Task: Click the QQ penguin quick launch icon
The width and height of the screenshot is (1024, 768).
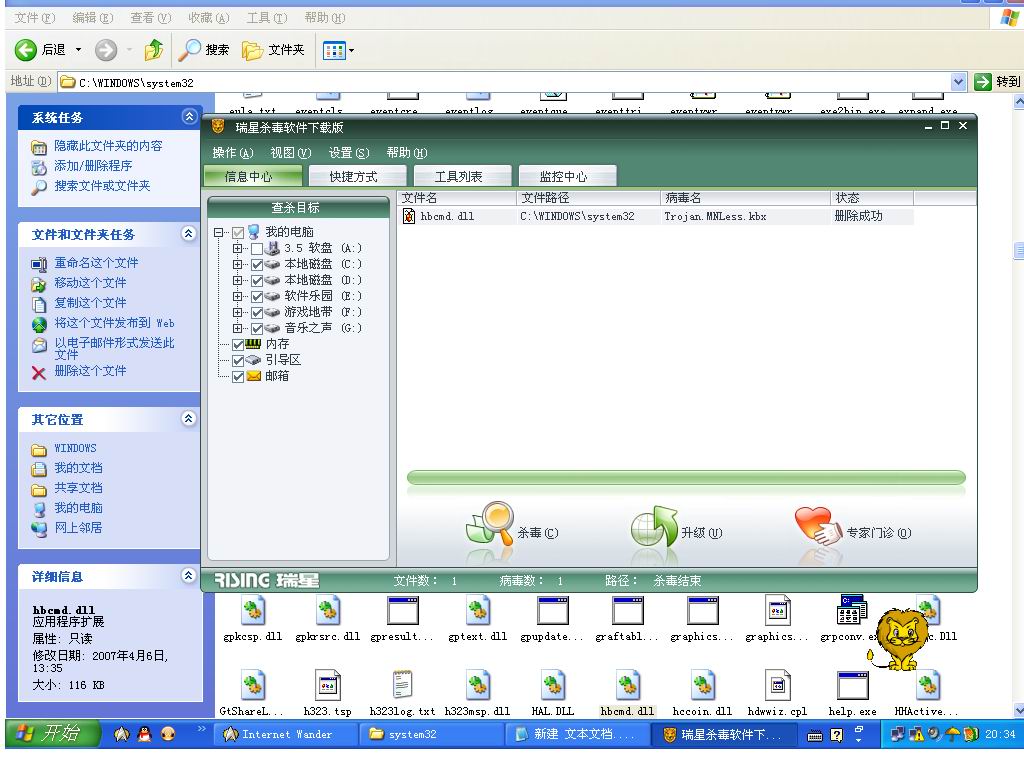Action: [145, 733]
